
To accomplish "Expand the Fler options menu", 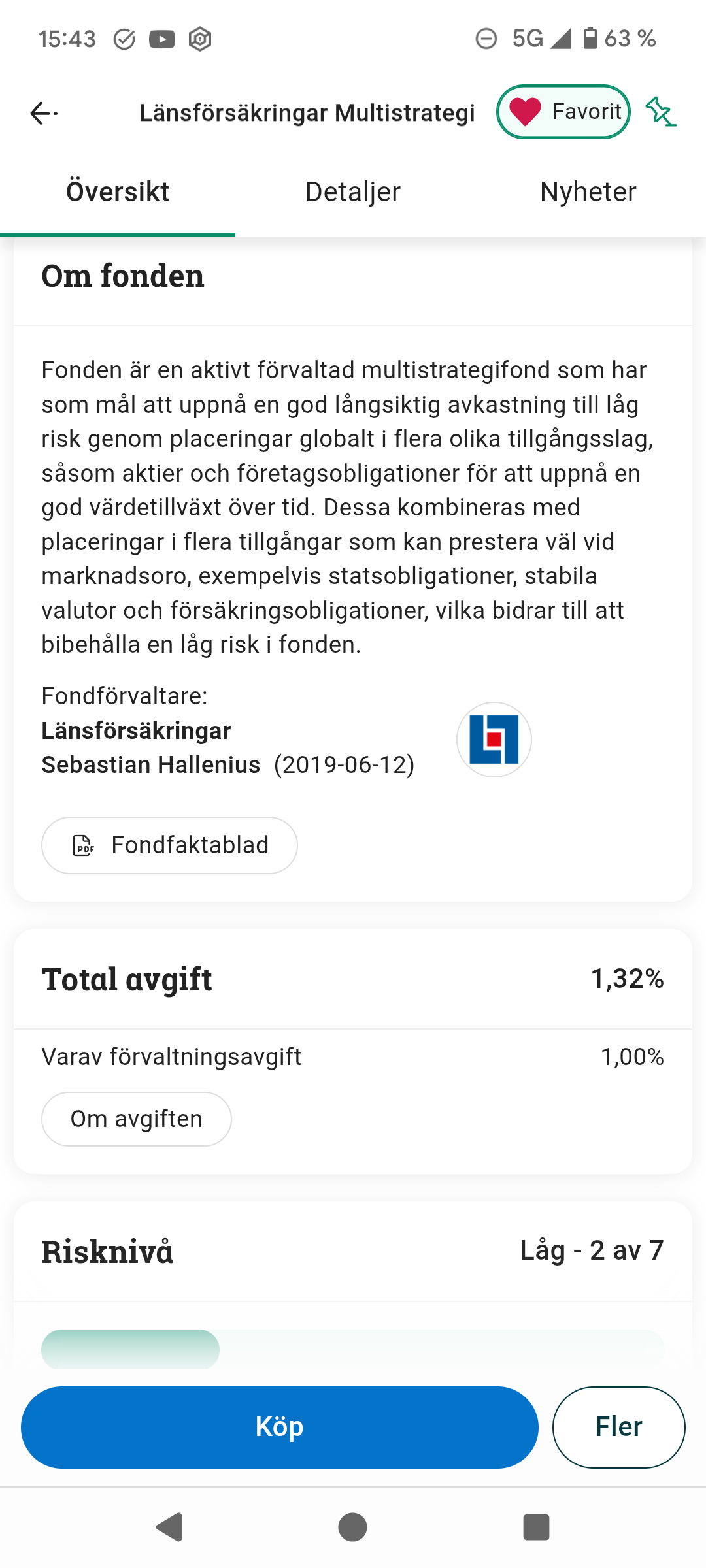I will (x=618, y=1427).
